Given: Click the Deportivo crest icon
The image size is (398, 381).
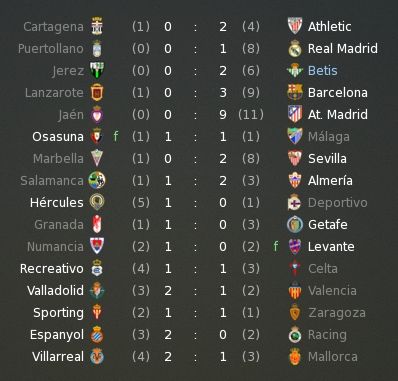Looking at the screenshot, I should [295, 202].
